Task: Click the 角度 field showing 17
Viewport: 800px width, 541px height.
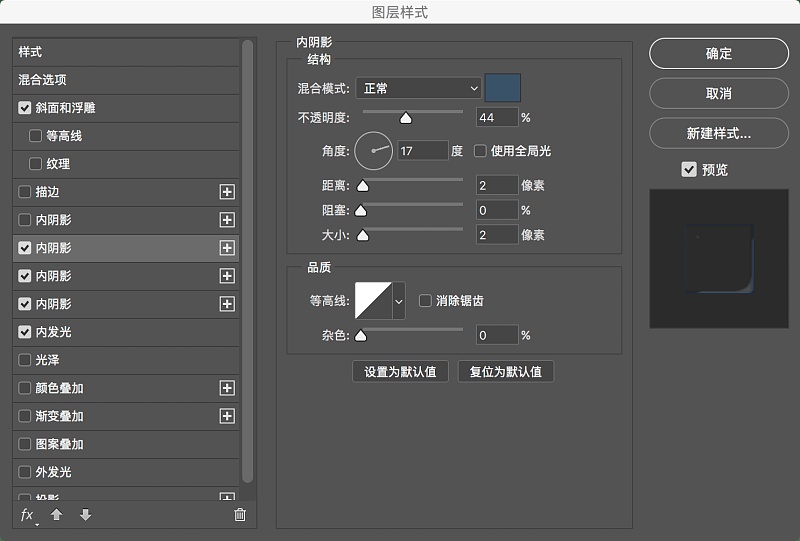Action: click(422, 151)
